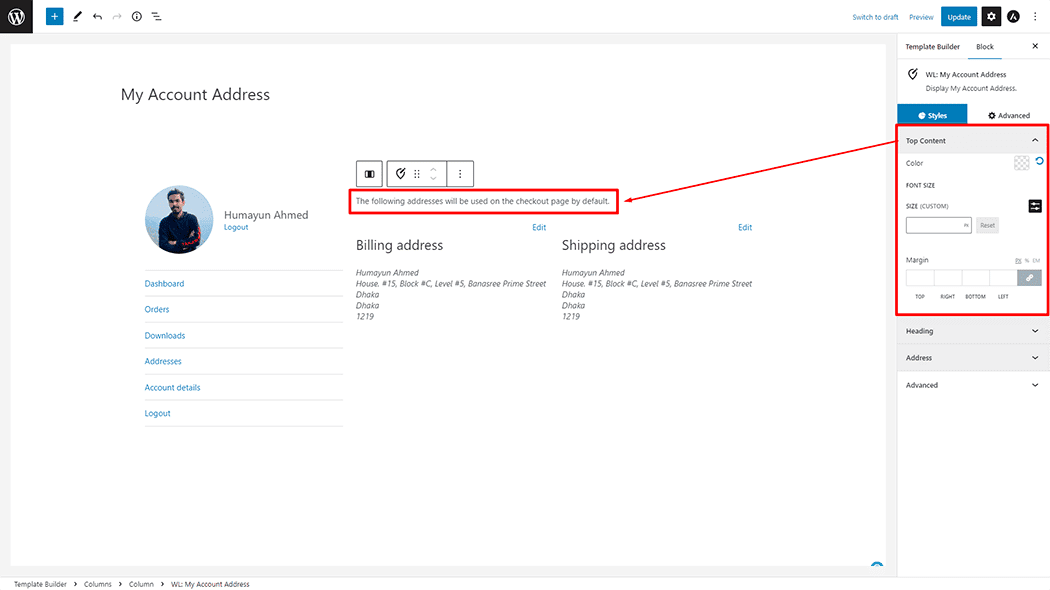Screen dimensions: 1050x590
Task: Open the block inserter plus button
Action: (x=54, y=17)
